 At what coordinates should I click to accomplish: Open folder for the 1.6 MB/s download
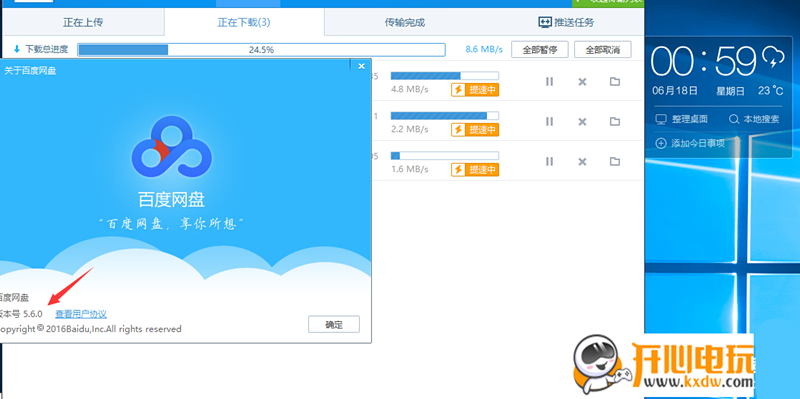(x=615, y=161)
